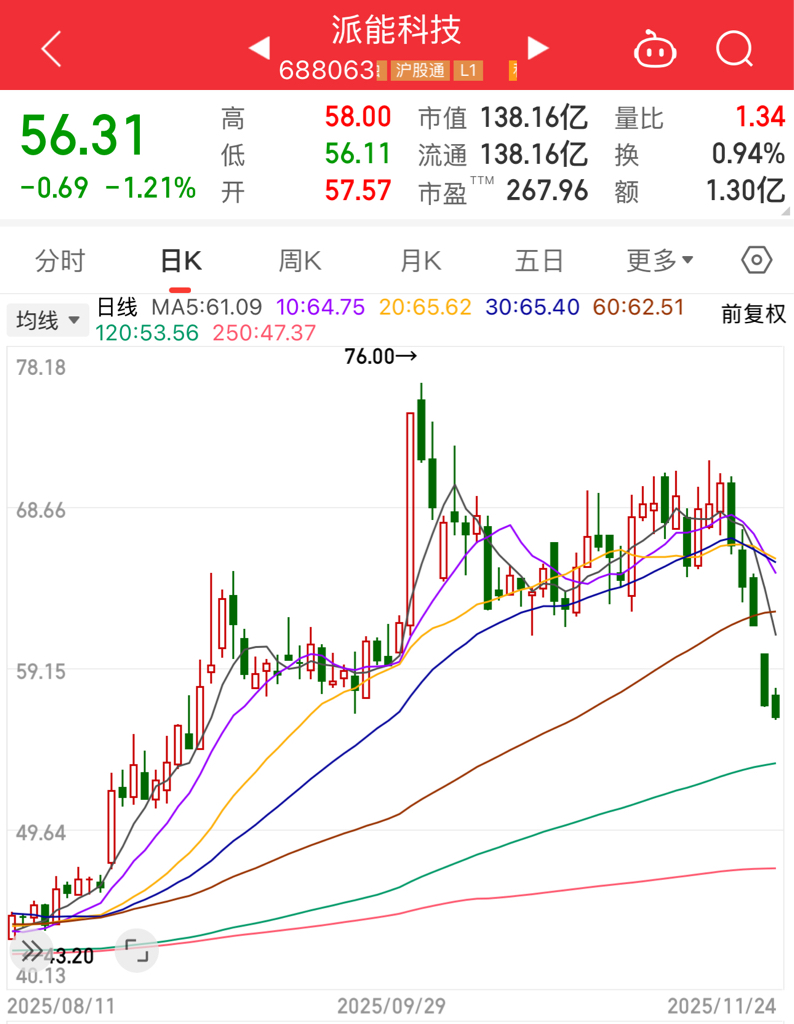The height and width of the screenshot is (1024, 794).
Task: Tap the 市盈 267.96 value
Action: coord(547,191)
